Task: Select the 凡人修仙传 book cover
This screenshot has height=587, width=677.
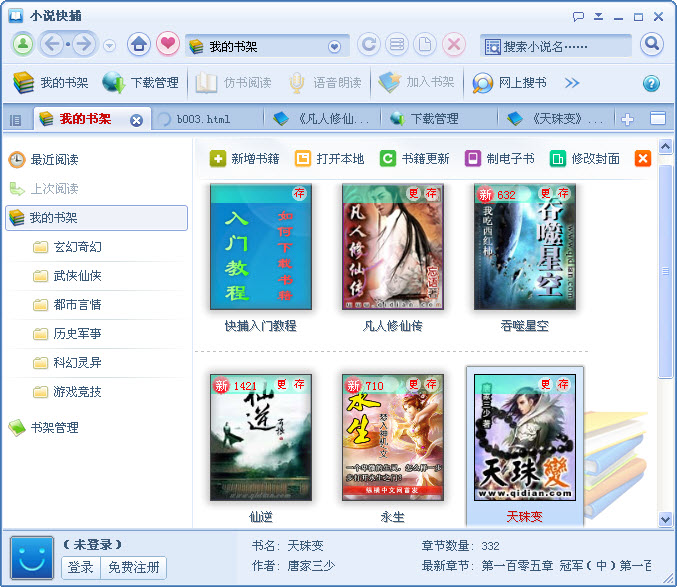Action: [393, 246]
